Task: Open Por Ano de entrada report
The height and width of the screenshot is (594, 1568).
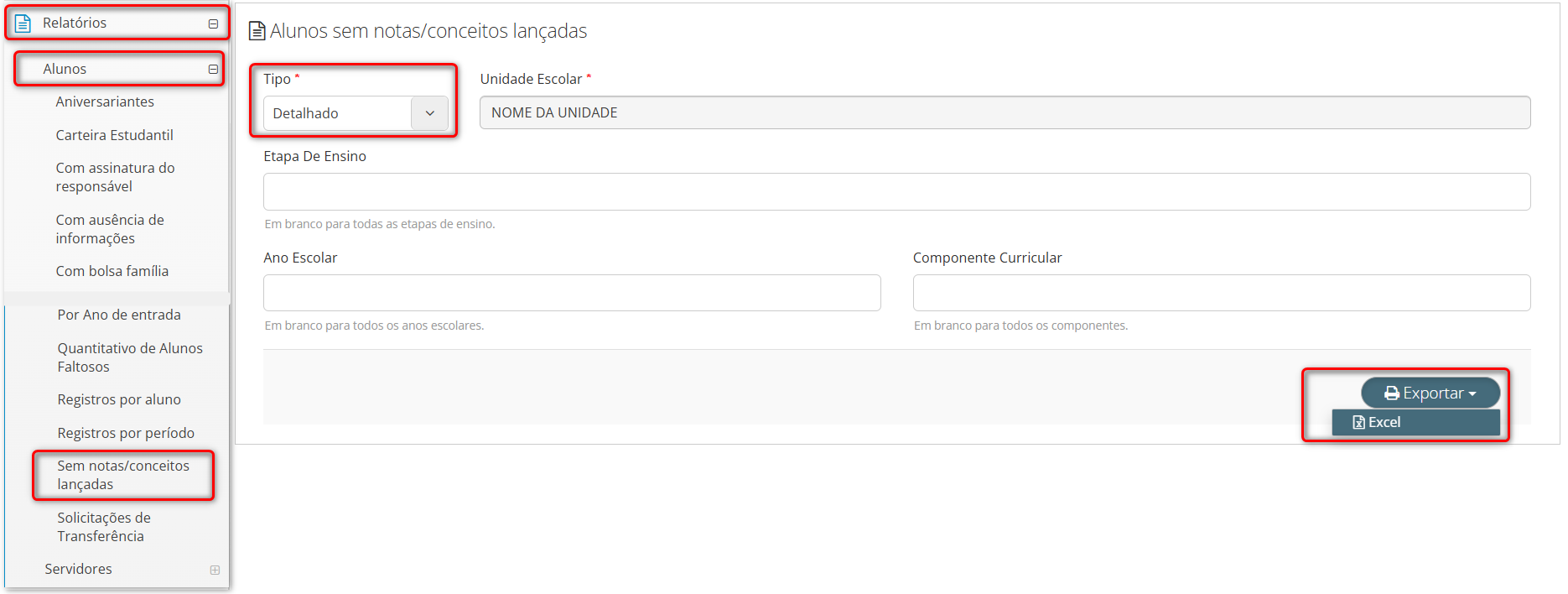Action: [x=119, y=315]
